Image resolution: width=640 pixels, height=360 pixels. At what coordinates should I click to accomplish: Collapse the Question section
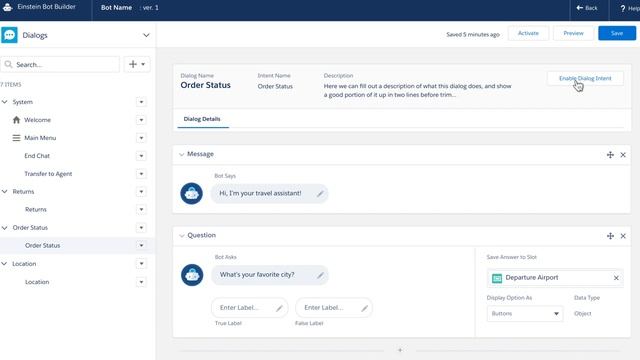click(x=182, y=236)
